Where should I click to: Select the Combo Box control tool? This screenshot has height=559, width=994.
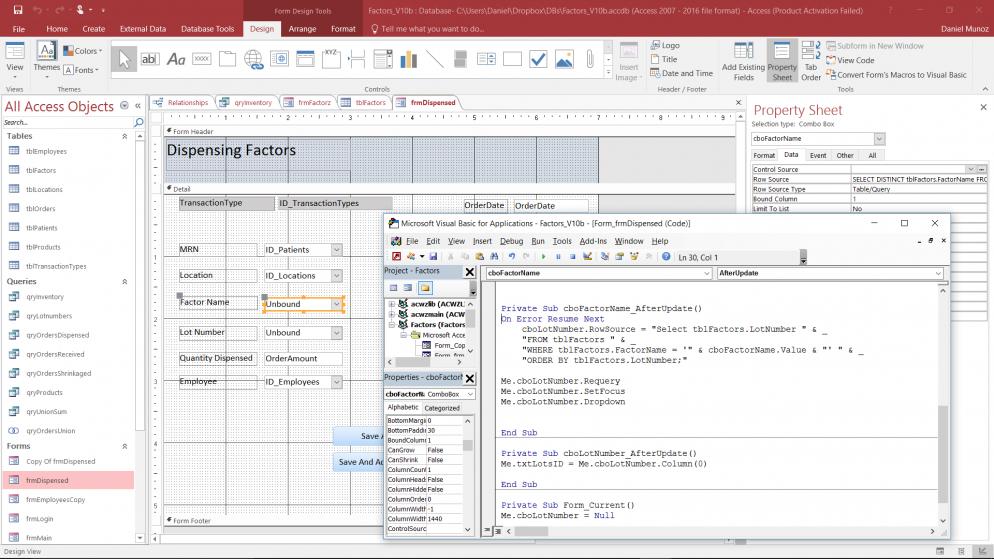click(x=383, y=59)
